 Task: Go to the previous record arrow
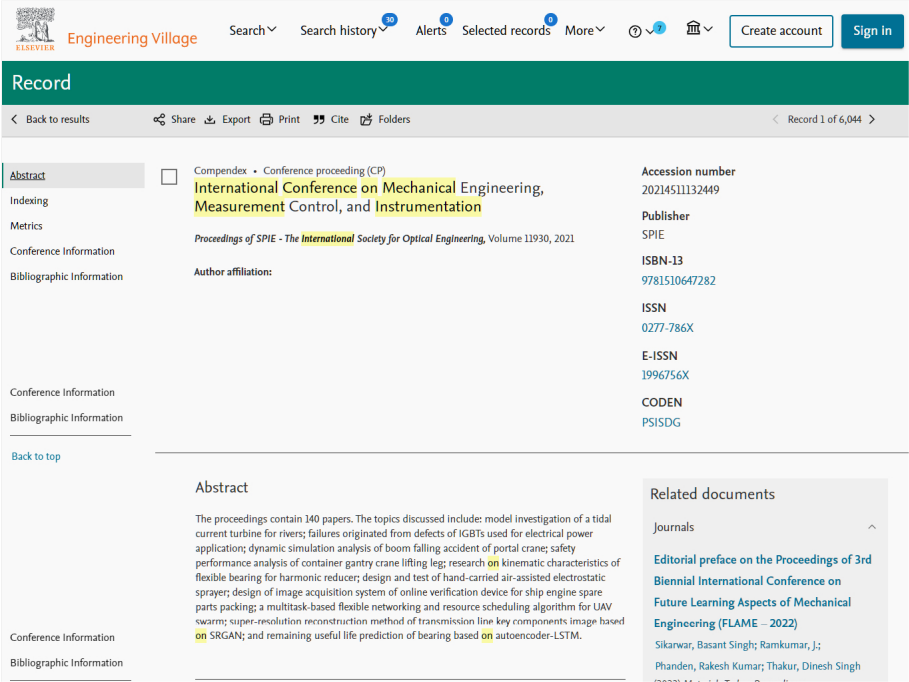775,119
